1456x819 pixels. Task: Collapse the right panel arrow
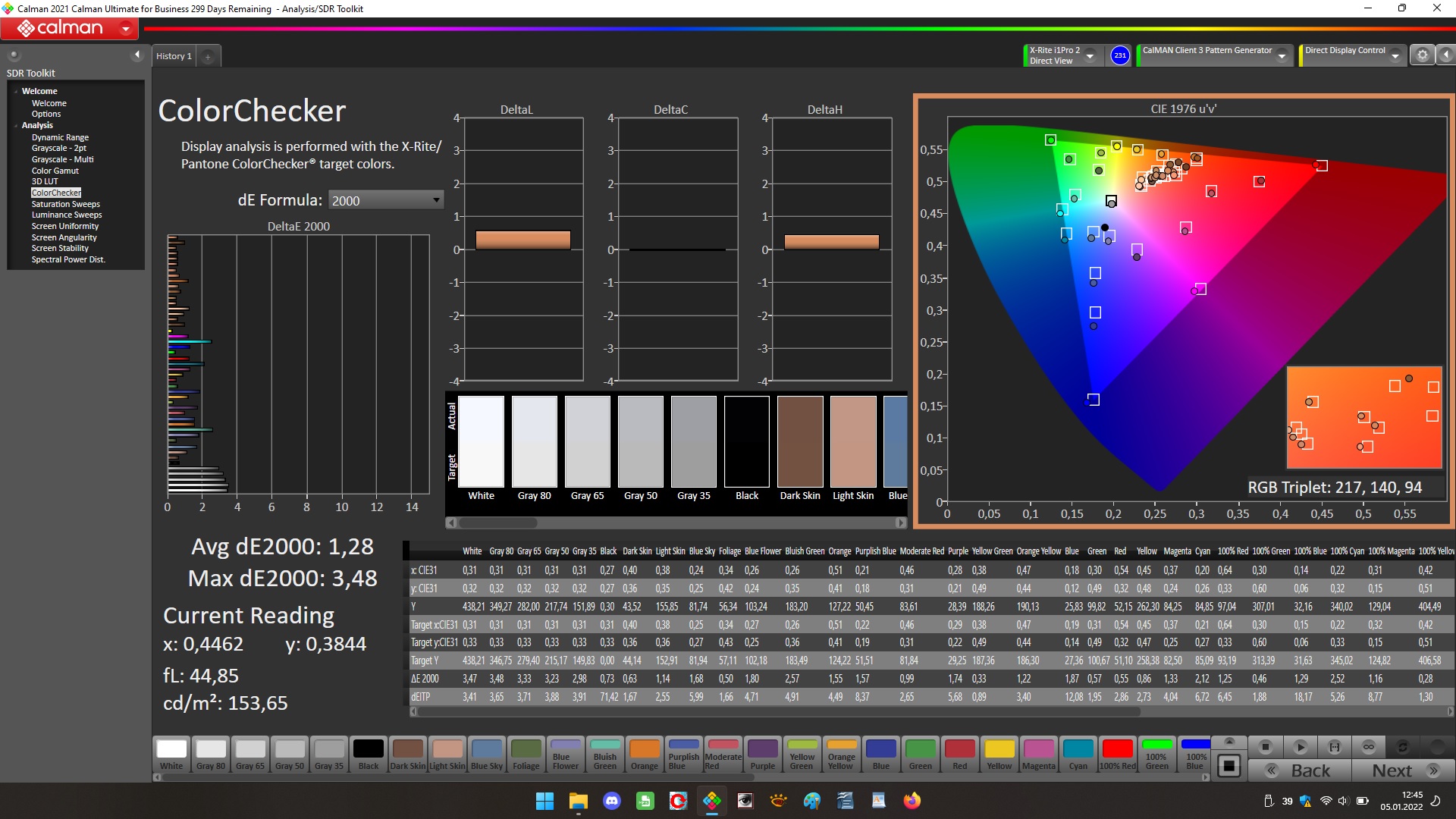pyautogui.click(x=1446, y=55)
